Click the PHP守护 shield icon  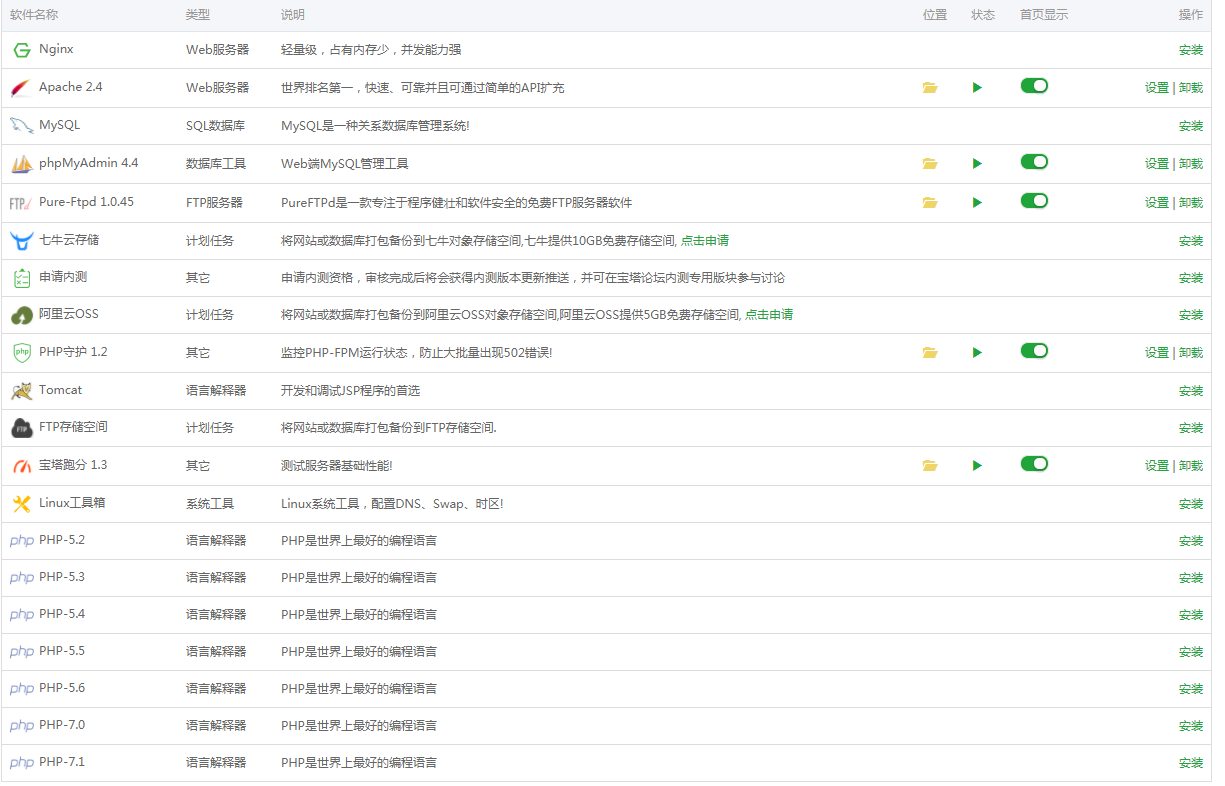tap(22, 353)
